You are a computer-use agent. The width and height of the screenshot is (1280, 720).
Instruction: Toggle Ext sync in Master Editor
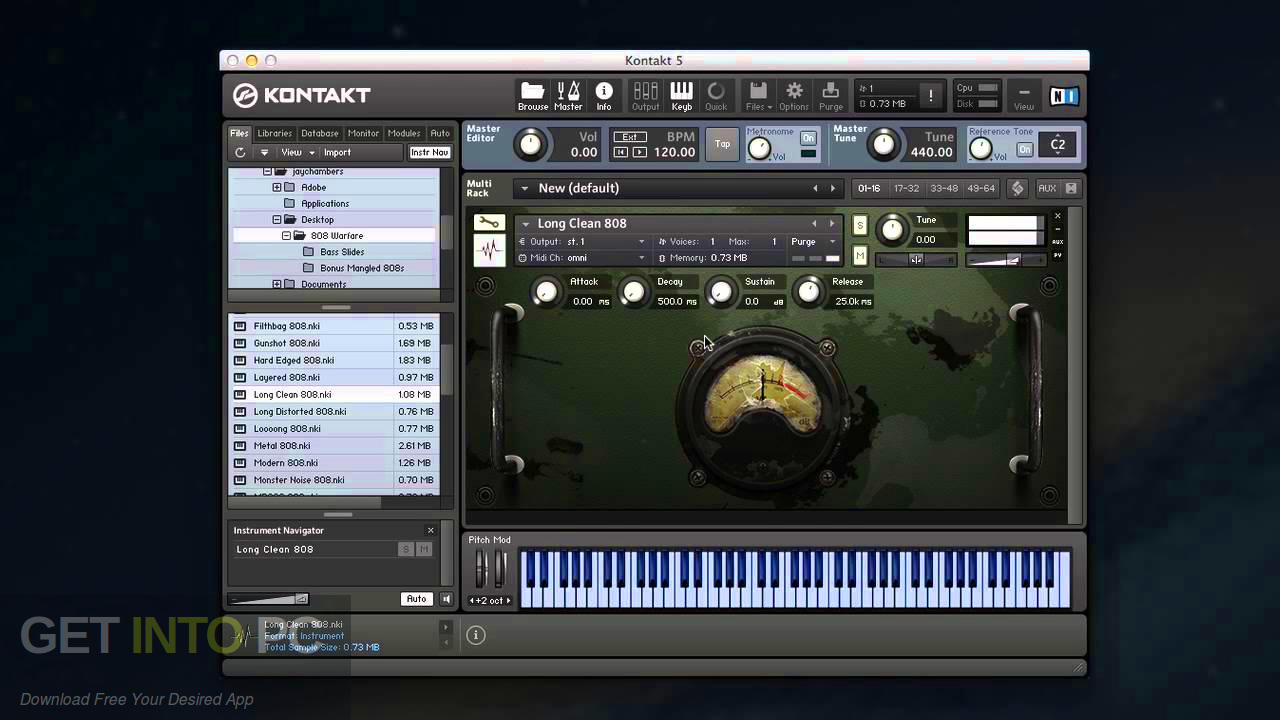pos(630,137)
